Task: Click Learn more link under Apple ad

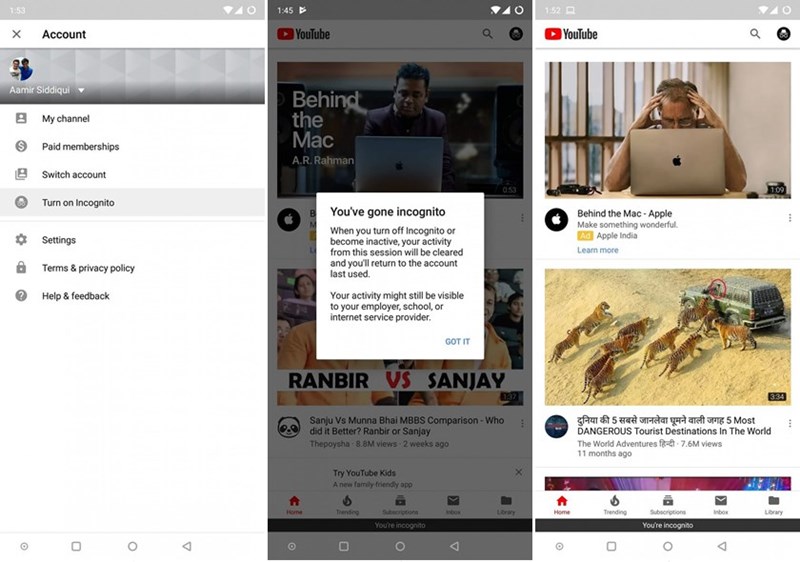Action: click(597, 250)
